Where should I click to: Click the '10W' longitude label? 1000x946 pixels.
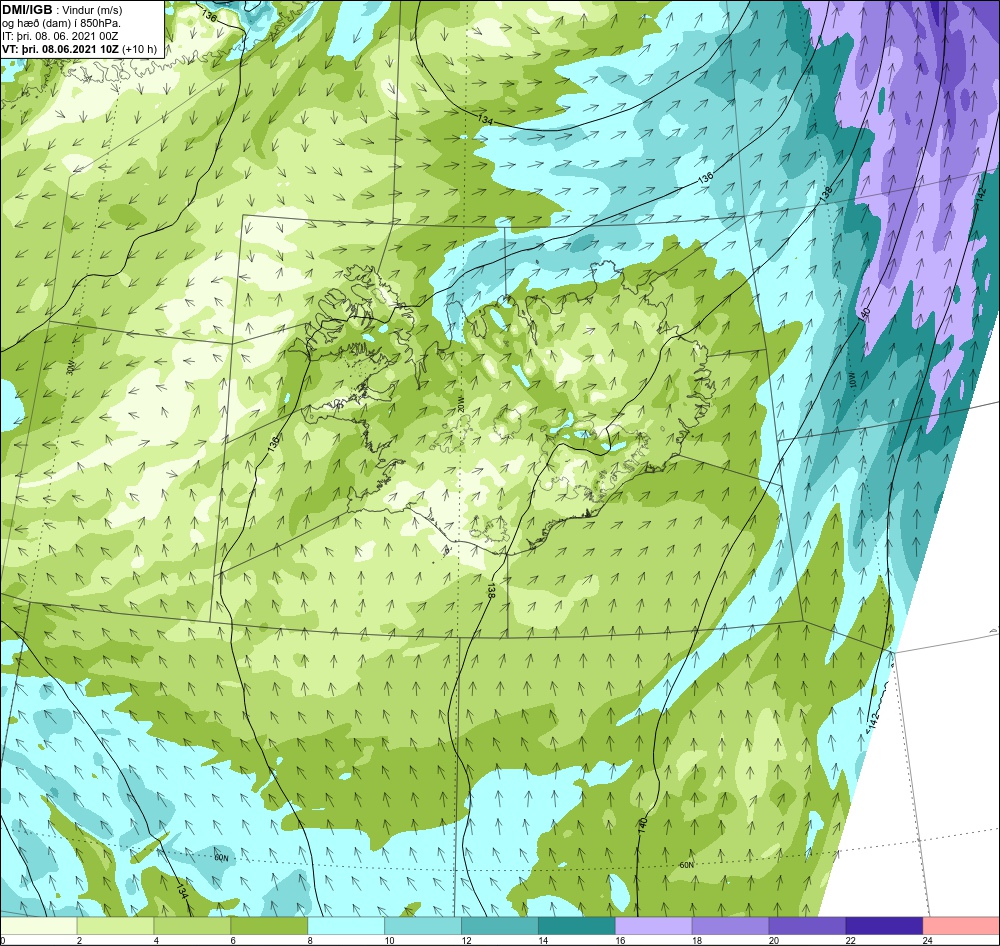pos(852,381)
